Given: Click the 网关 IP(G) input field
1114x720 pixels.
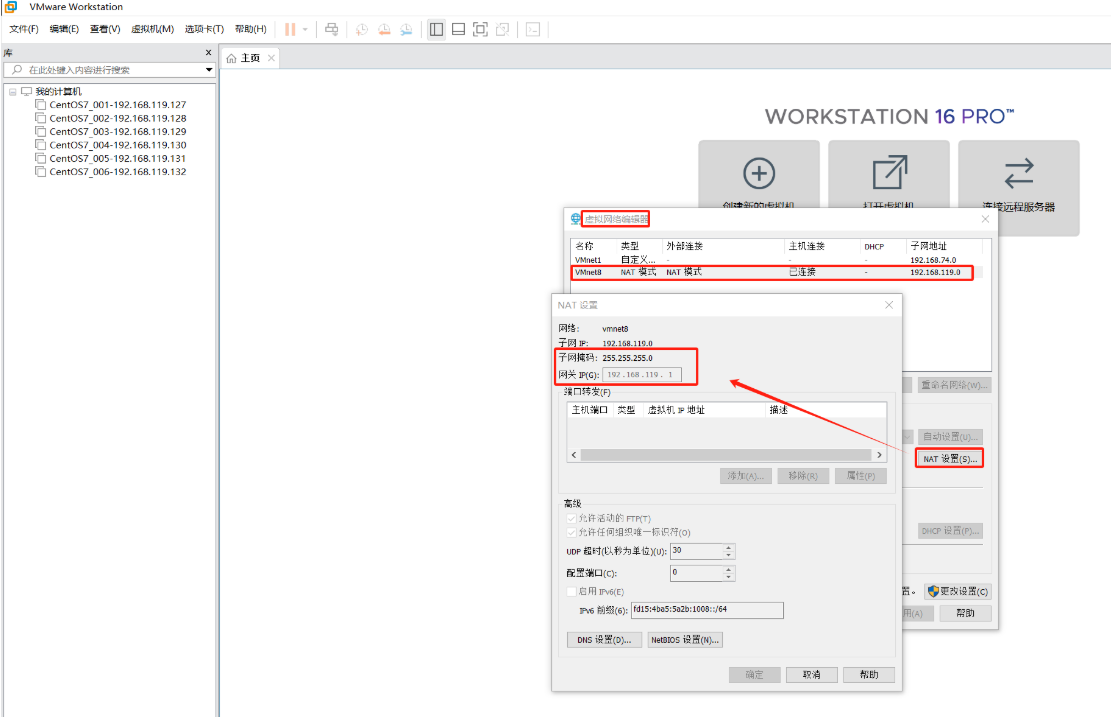Looking at the screenshot, I should (x=642, y=375).
